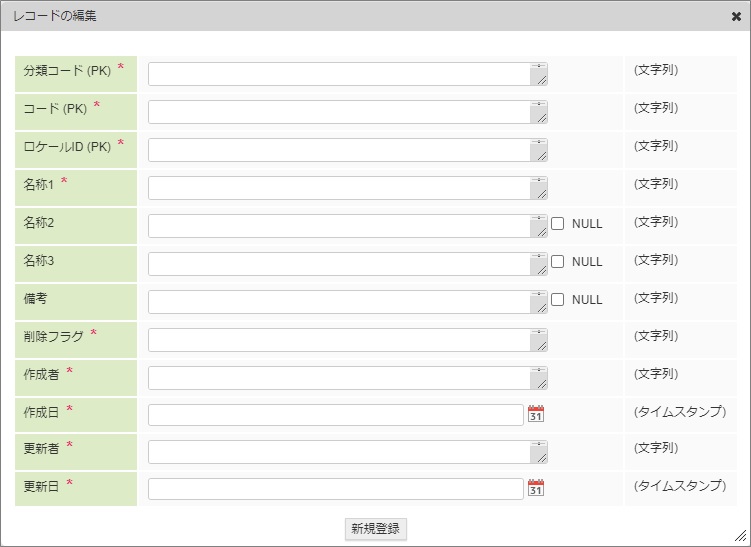Click the 更新日 timestamp input
The width and height of the screenshot is (751, 547).
335,489
